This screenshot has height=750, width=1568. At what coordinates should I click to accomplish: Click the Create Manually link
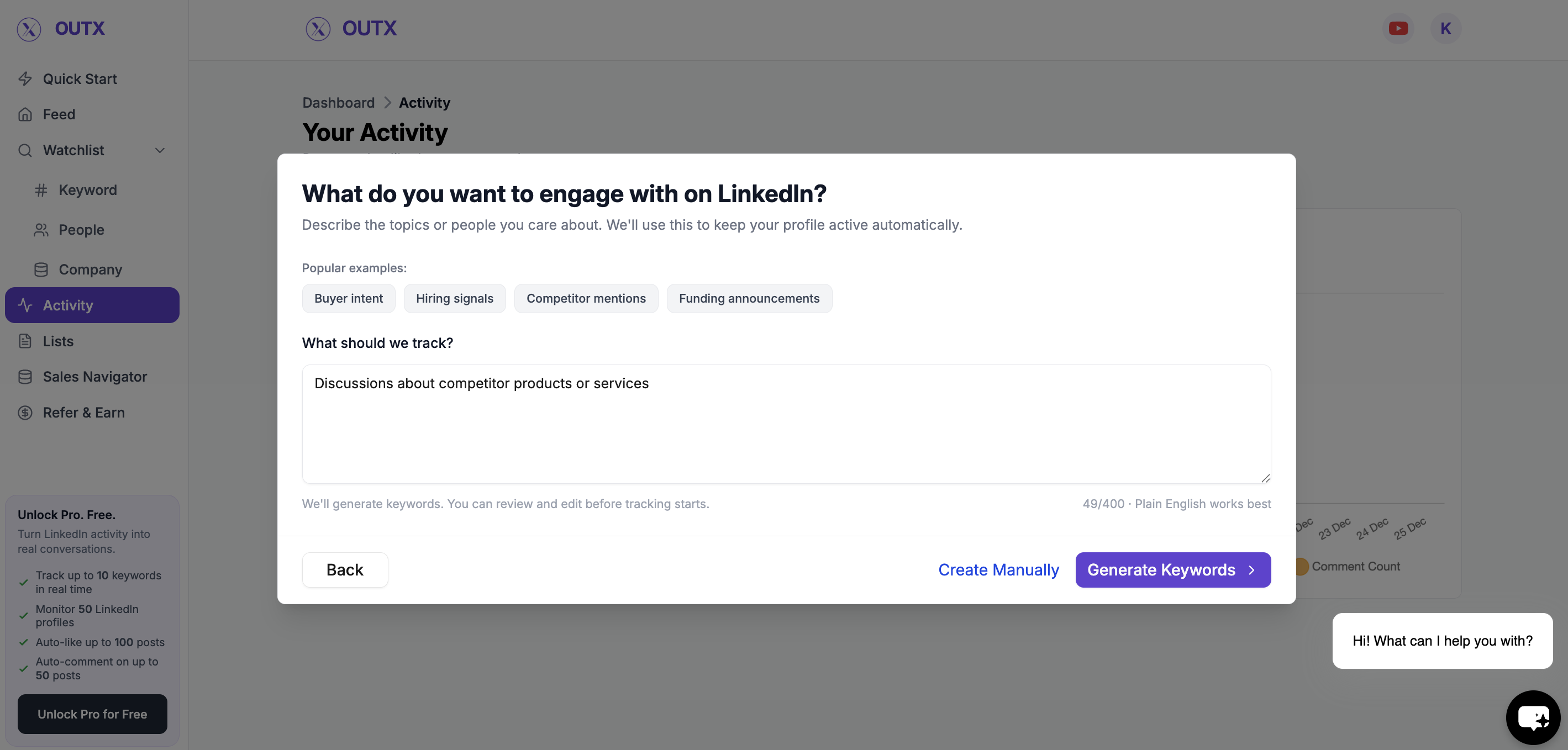[998, 570]
